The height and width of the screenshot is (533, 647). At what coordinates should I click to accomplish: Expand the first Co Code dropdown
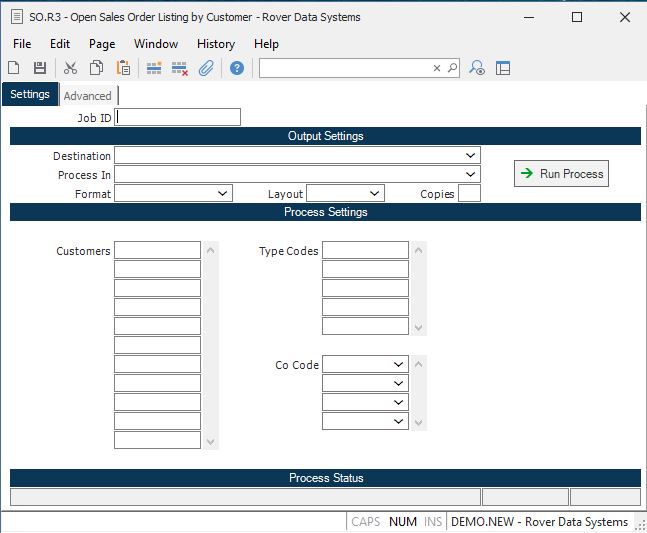click(x=398, y=365)
